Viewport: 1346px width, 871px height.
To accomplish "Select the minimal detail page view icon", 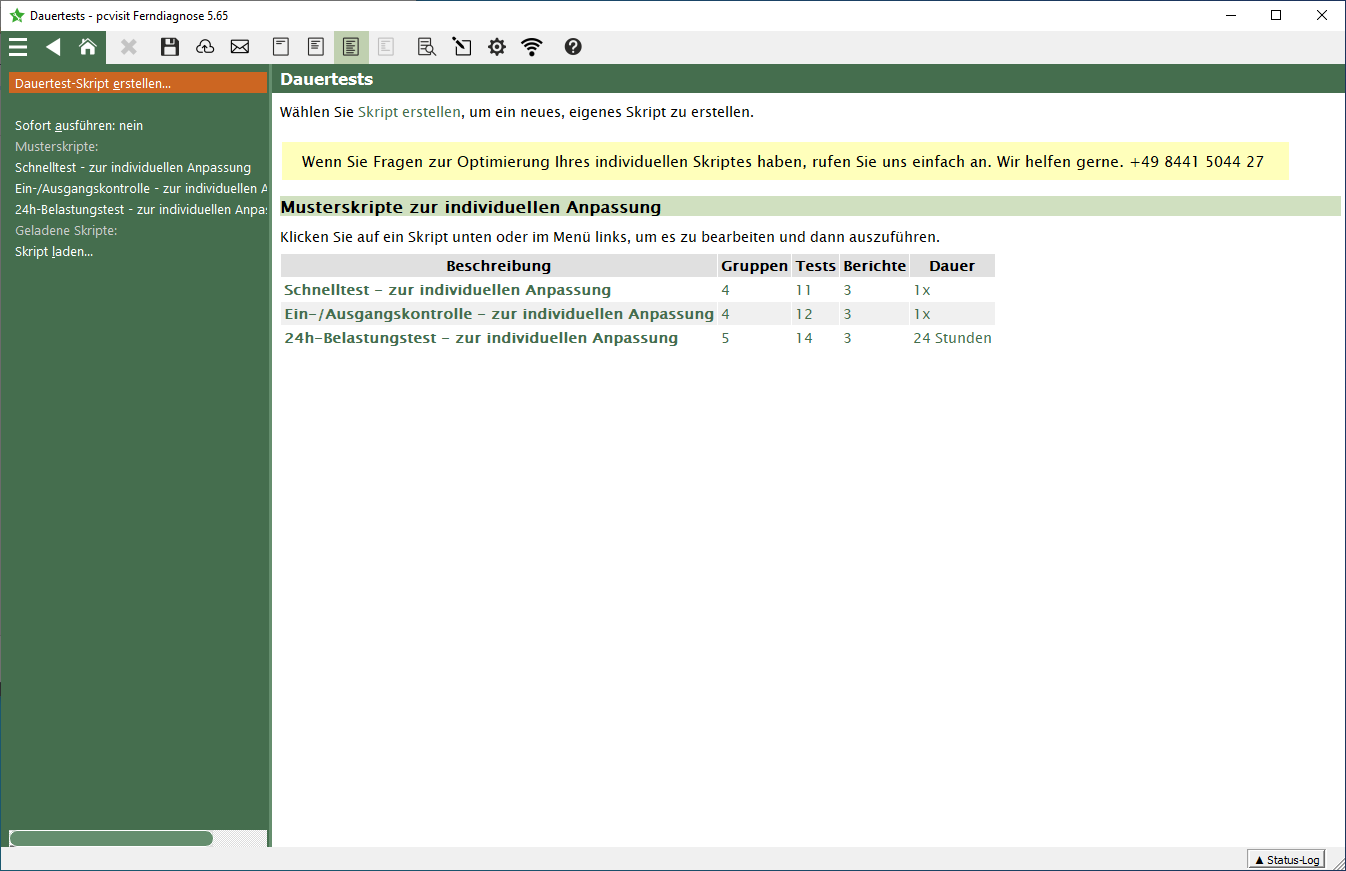I will (x=282, y=47).
